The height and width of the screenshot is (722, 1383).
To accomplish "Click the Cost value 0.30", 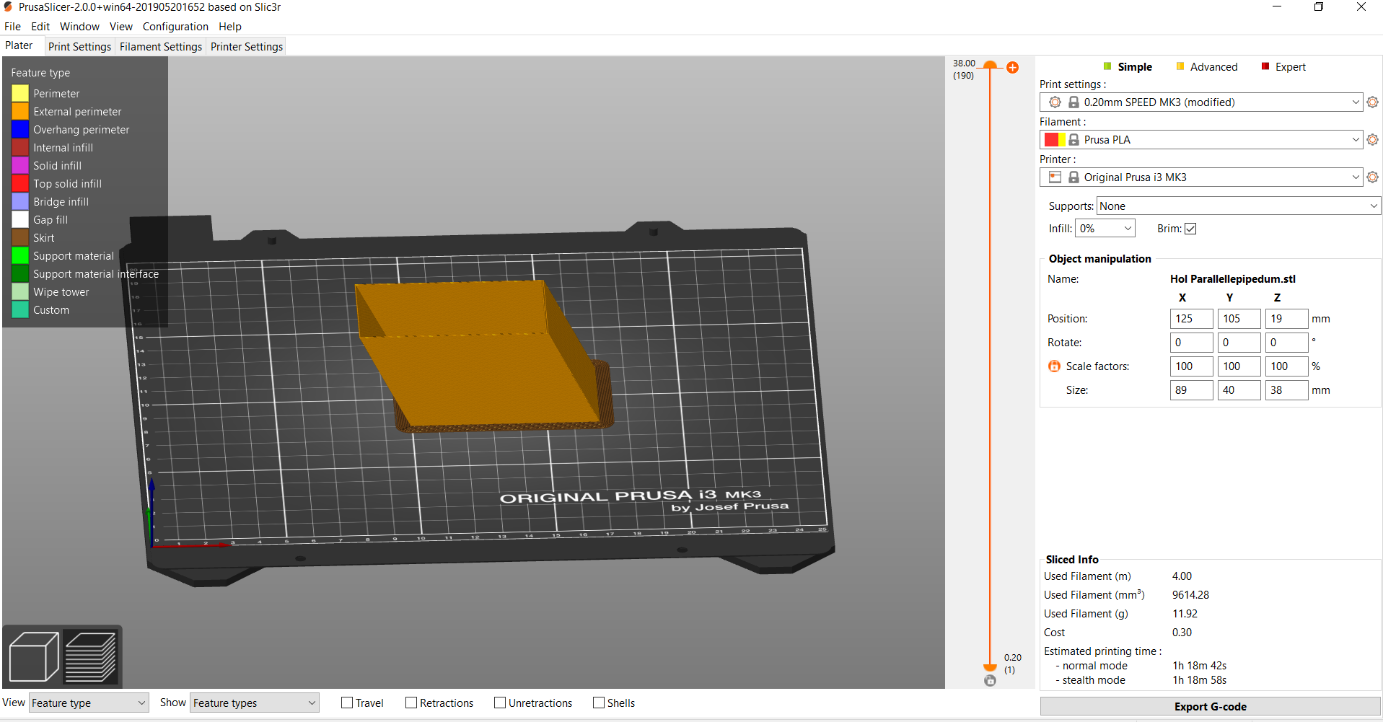I will 1182,632.
